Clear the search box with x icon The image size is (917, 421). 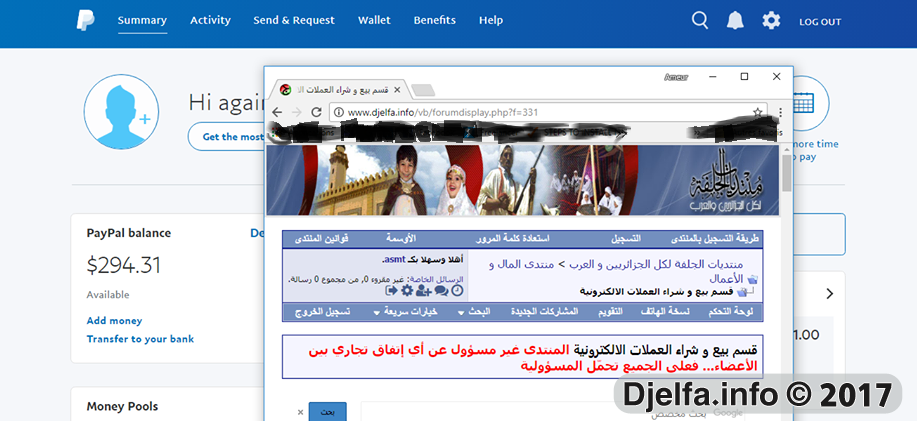(301, 412)
